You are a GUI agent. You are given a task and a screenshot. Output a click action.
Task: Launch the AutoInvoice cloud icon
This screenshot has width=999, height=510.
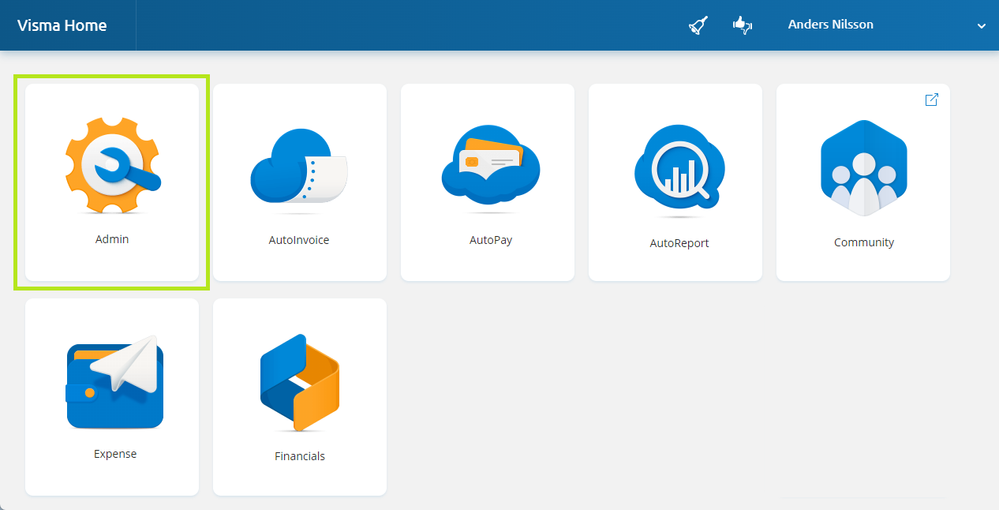pos(299,166)
